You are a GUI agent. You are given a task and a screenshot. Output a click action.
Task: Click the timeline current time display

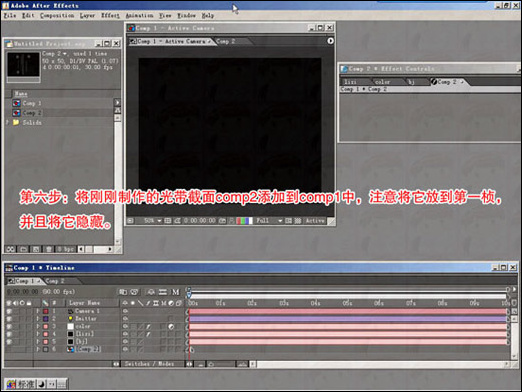23,292
